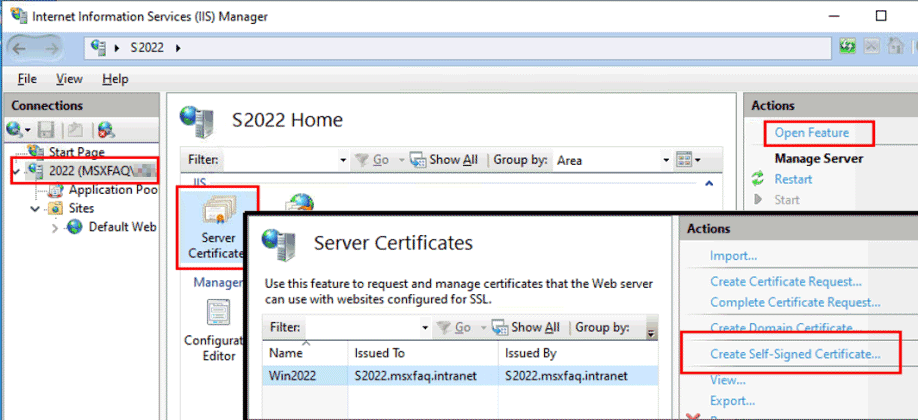Open the Filter dropdown in Server Certificates
Screen dimensions: 918x420
tap(425, 328)
